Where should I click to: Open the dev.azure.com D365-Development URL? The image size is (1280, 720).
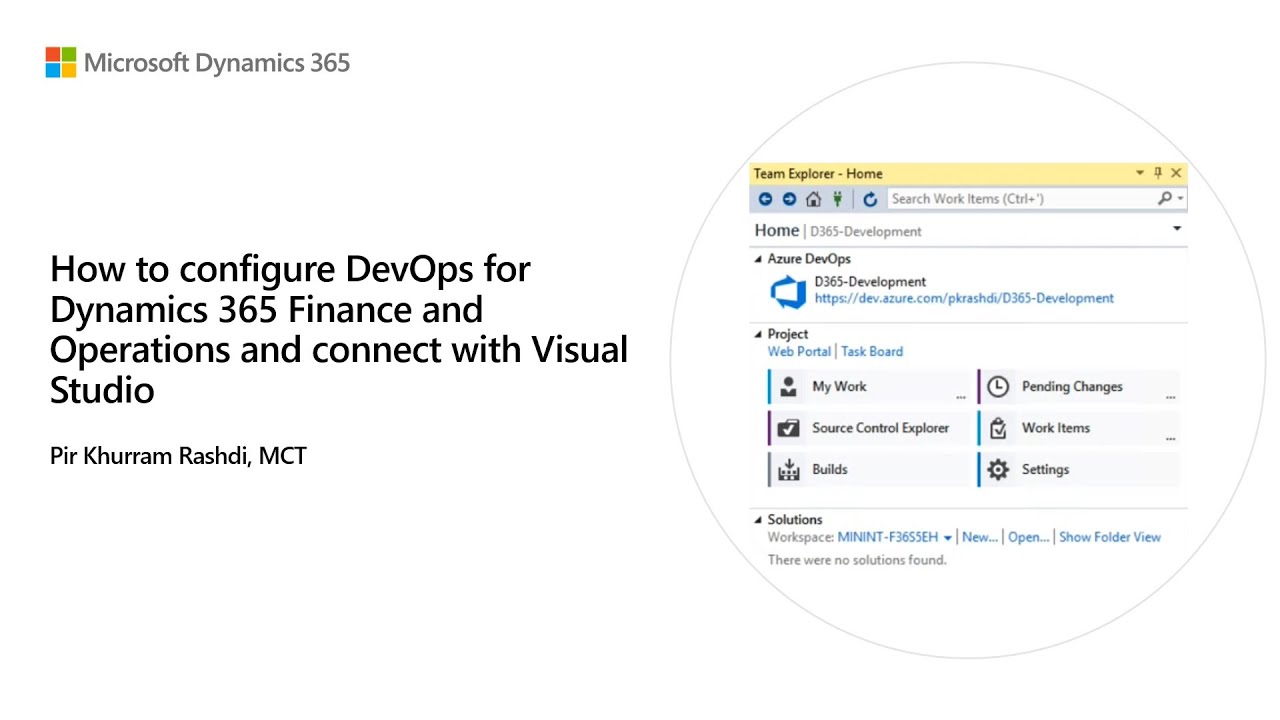tap(964, 298)
